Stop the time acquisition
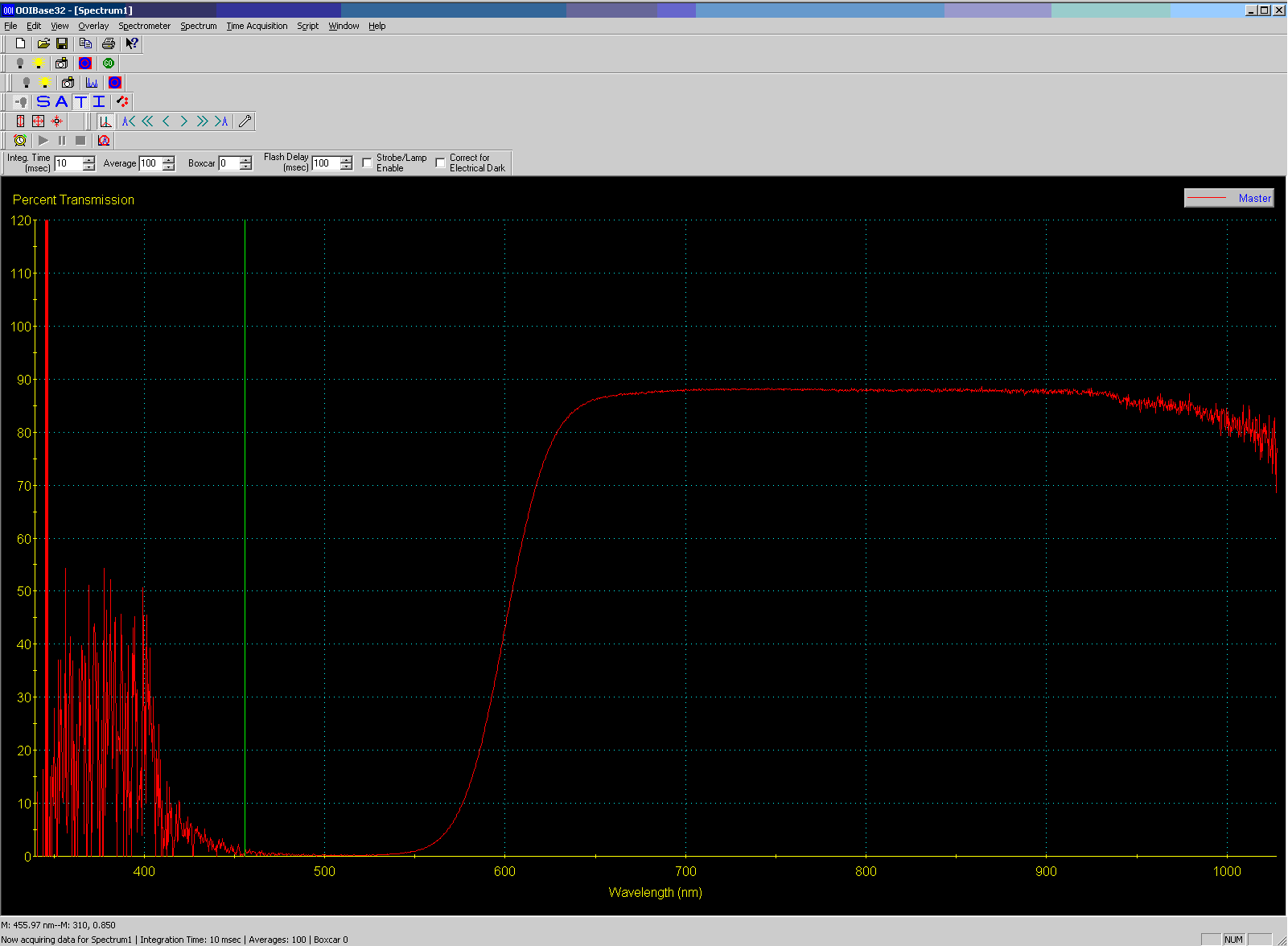 pos(80,141)
